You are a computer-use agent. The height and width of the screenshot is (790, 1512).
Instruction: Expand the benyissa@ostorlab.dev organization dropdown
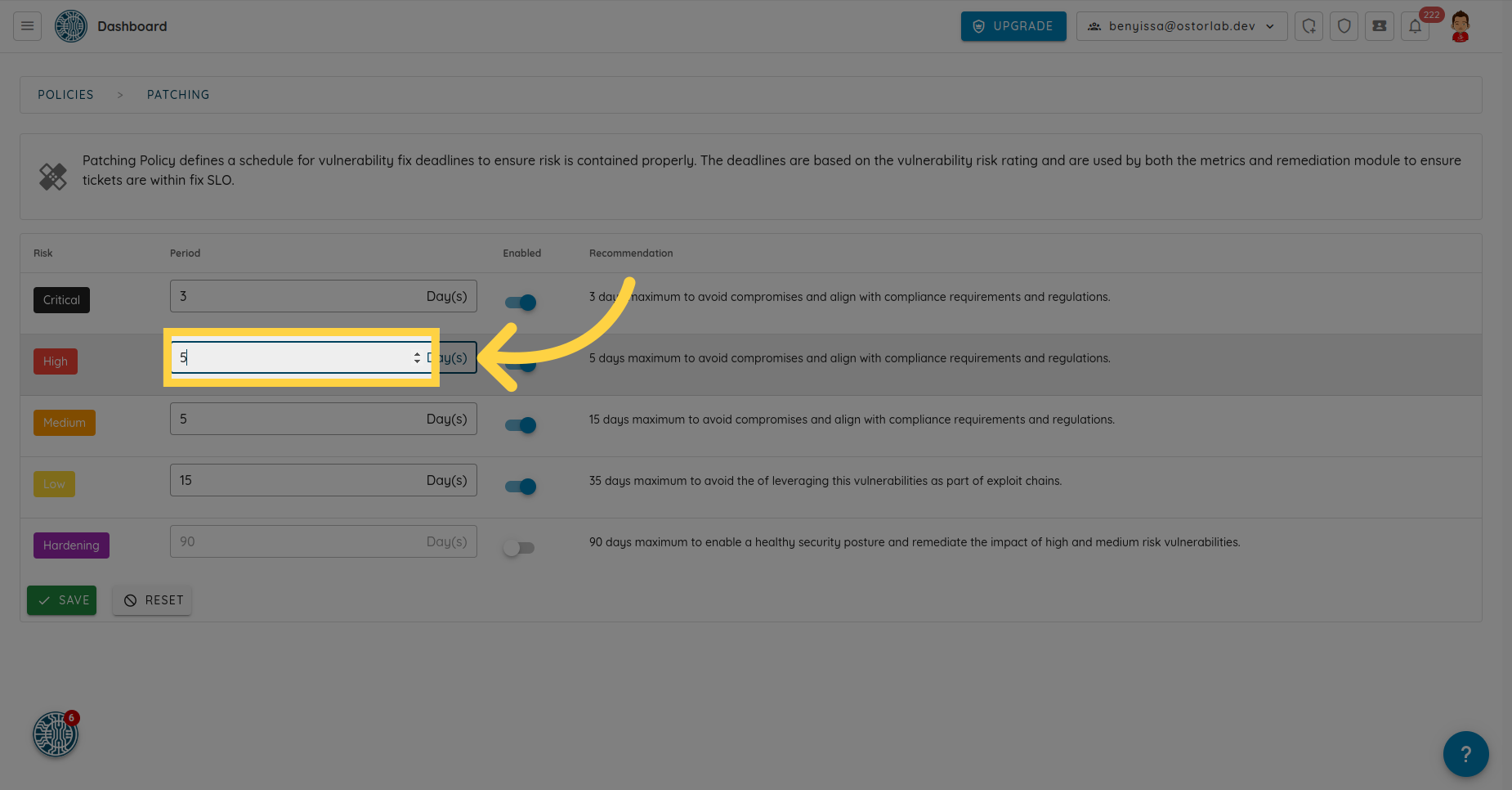[x=1181, y=26]
